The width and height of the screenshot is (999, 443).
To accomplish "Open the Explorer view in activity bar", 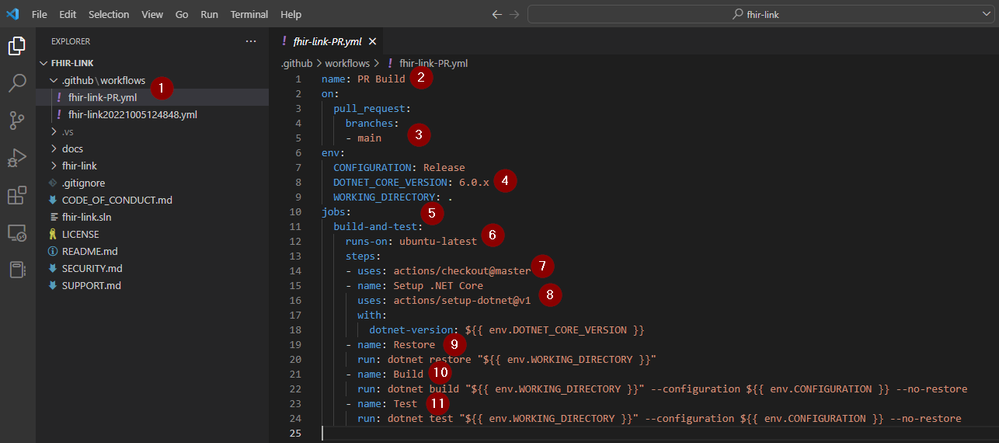I will [x=17, y=47].
